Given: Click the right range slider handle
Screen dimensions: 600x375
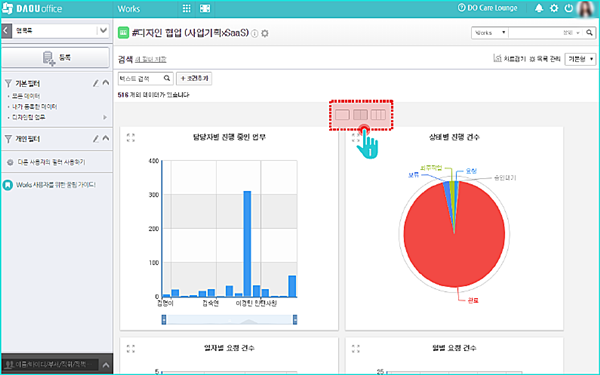Looking at the screenshot, I should [295, 320].
